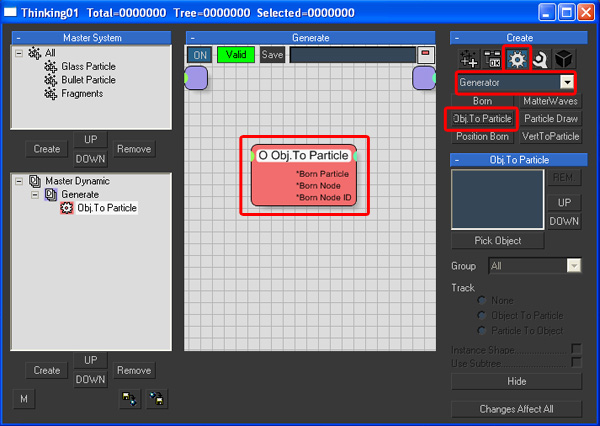The width and height of the screenshot is (600, 426).
Task: Toggle the ON button in Generate
Action: point(200,55)
